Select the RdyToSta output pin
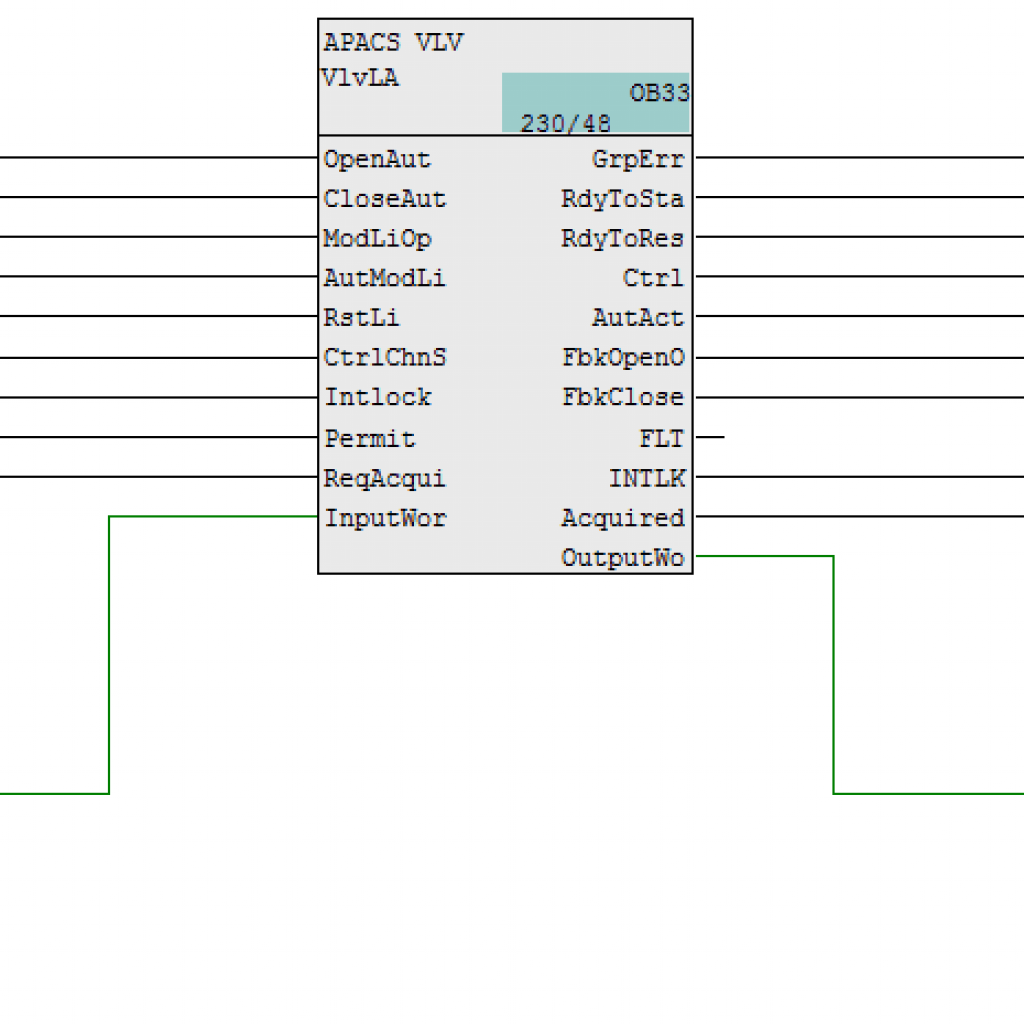 [622, 199]
